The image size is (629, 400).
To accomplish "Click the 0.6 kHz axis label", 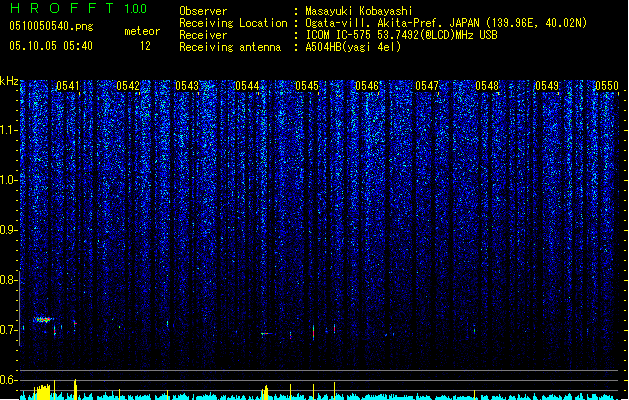I will coord(9,380).
